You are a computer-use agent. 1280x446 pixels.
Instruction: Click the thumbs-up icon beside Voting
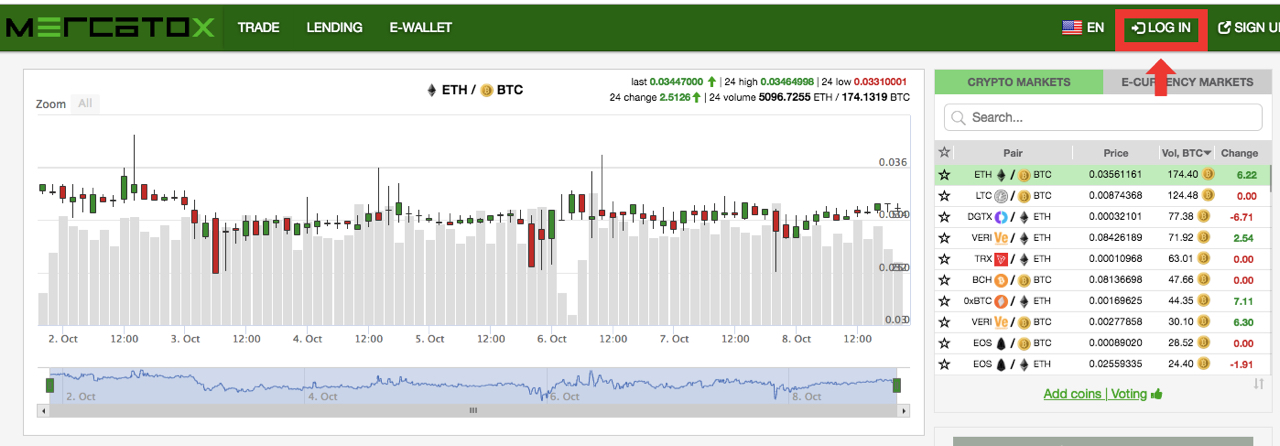(x=1157, y=393)
